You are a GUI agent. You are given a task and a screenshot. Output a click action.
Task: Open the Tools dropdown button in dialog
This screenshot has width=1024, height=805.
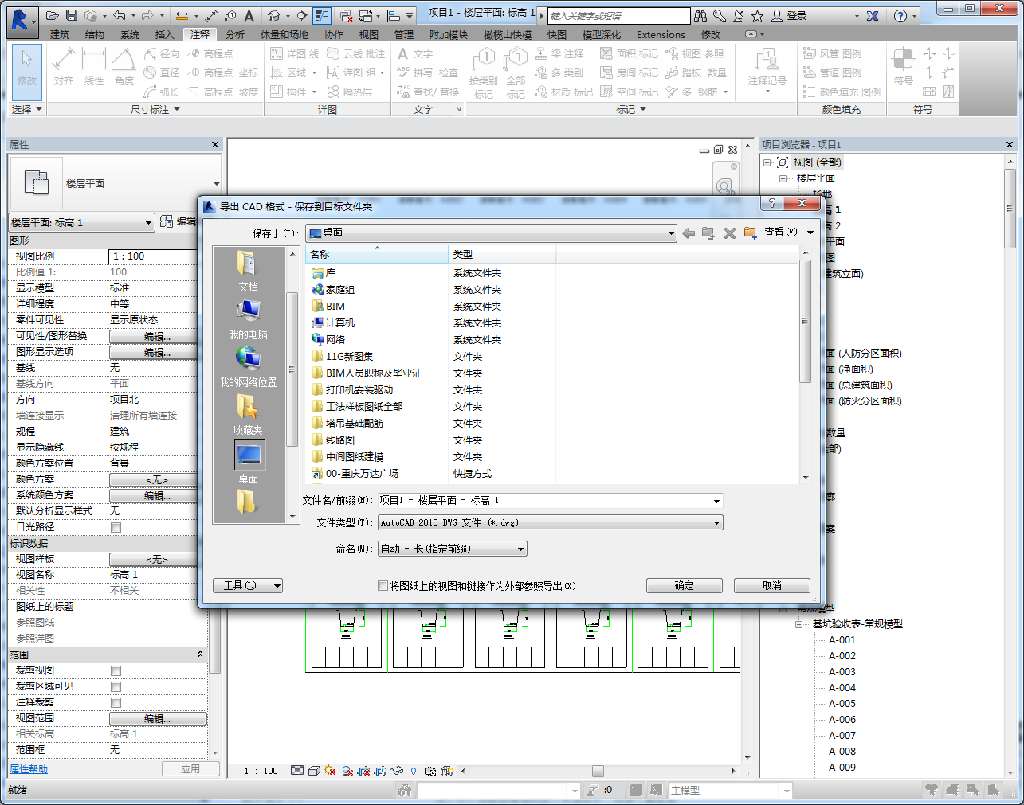pos(248,586)
